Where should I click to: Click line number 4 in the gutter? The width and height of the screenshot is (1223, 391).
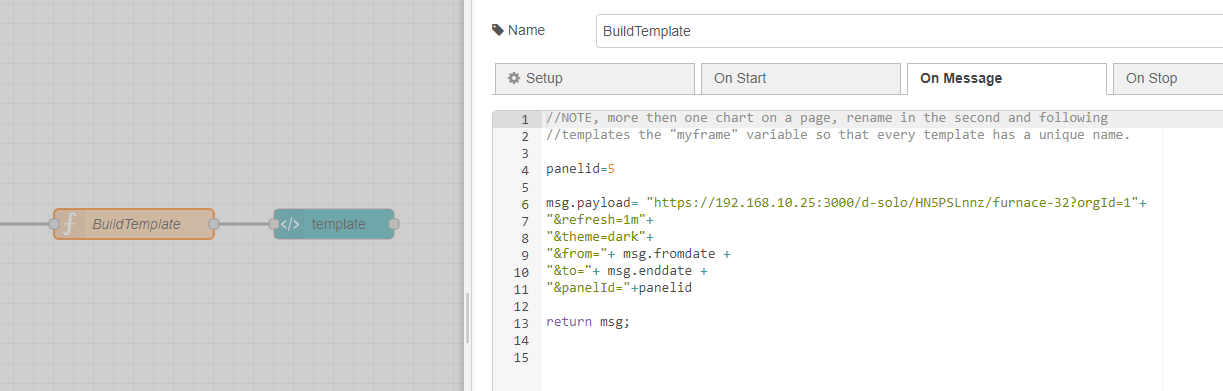[524, 170]
